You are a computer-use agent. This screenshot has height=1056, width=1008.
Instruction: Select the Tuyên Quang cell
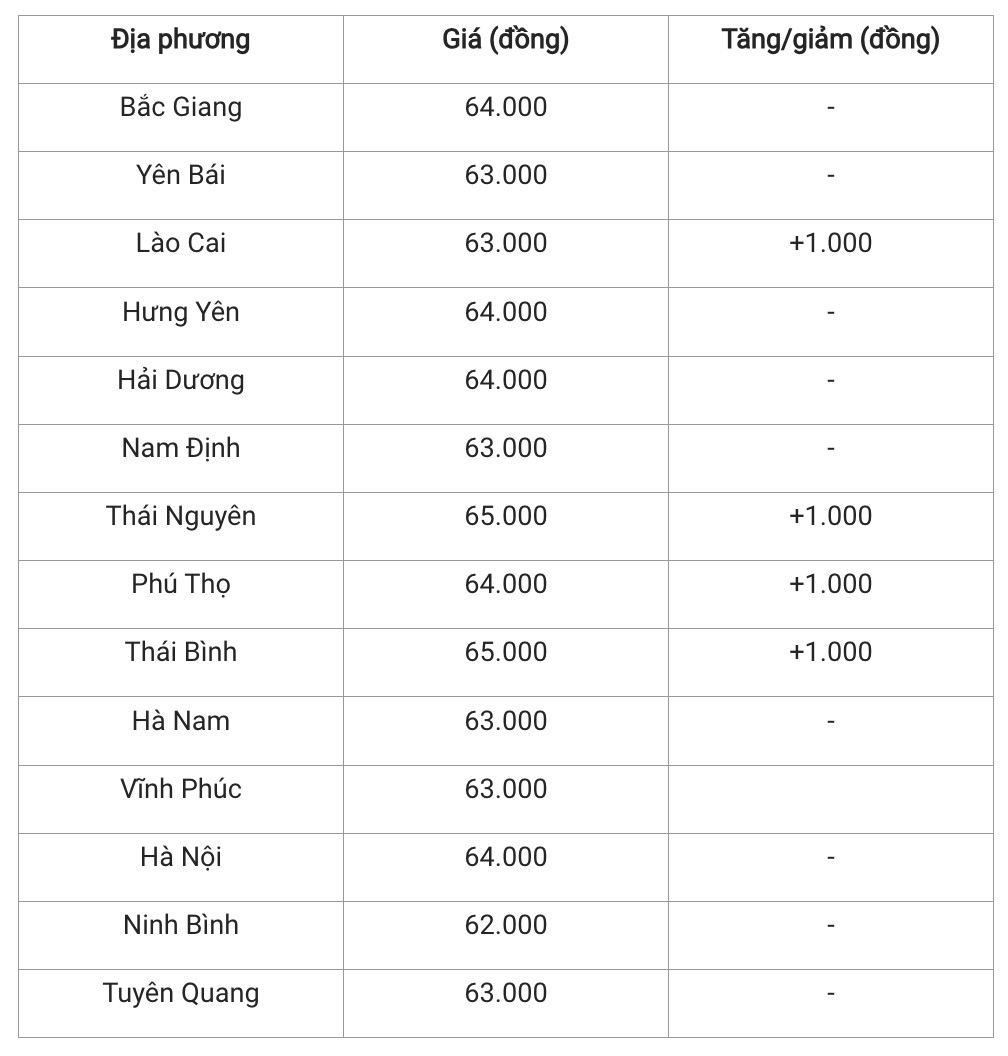pos(181,993)
